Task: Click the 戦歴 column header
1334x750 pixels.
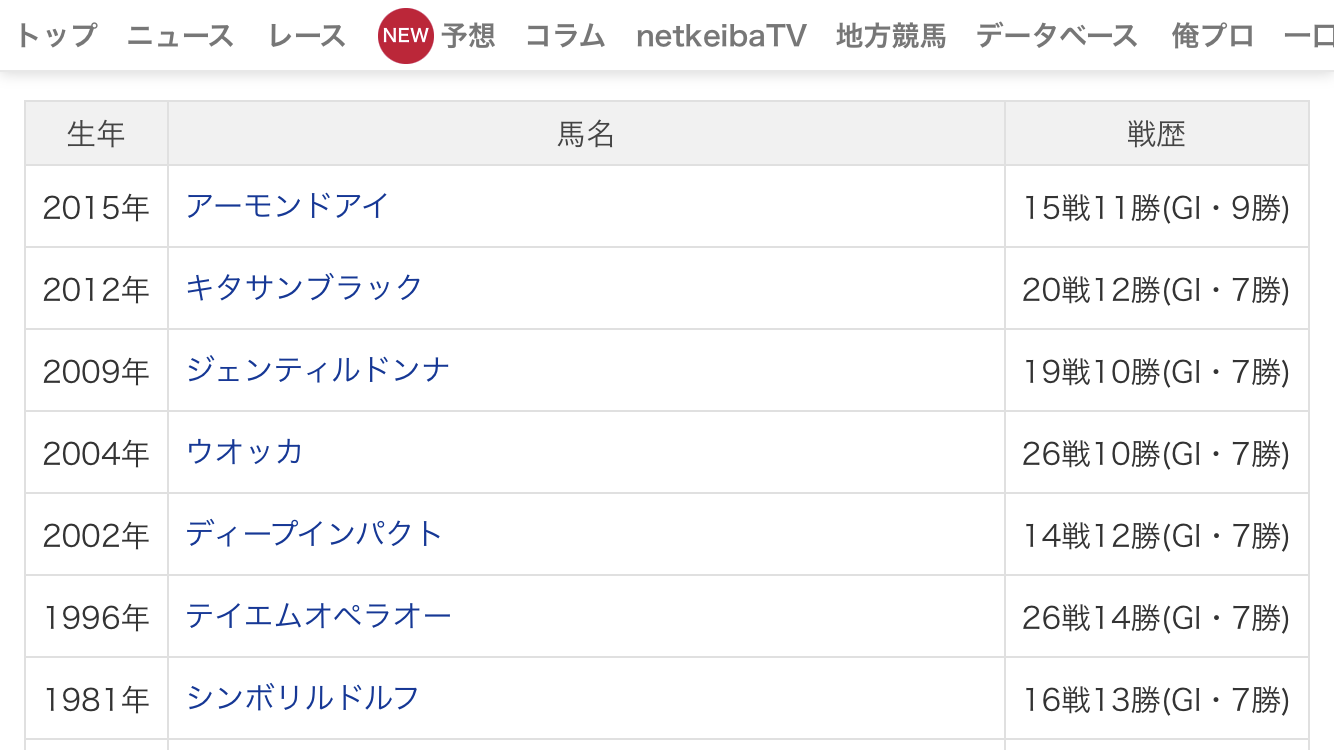Action: pyautogui.click(x=1156, y=133)
